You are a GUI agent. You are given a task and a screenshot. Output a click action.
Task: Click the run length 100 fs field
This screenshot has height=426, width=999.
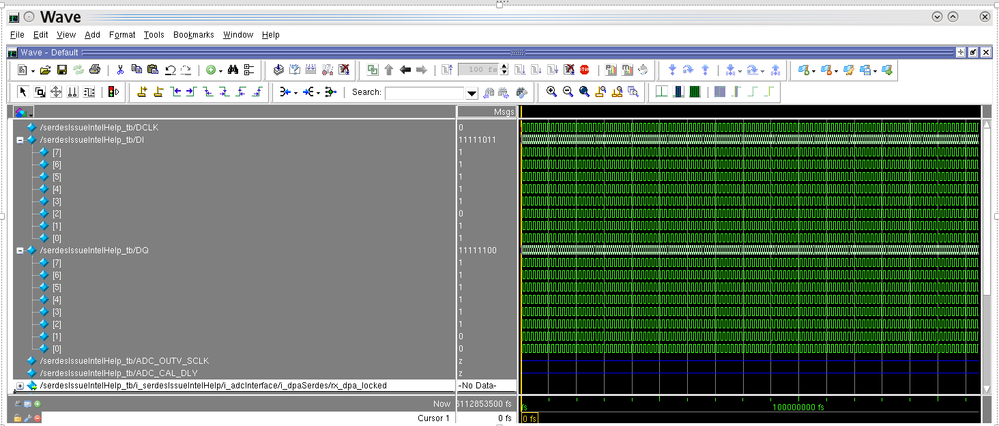coord(478,70)
